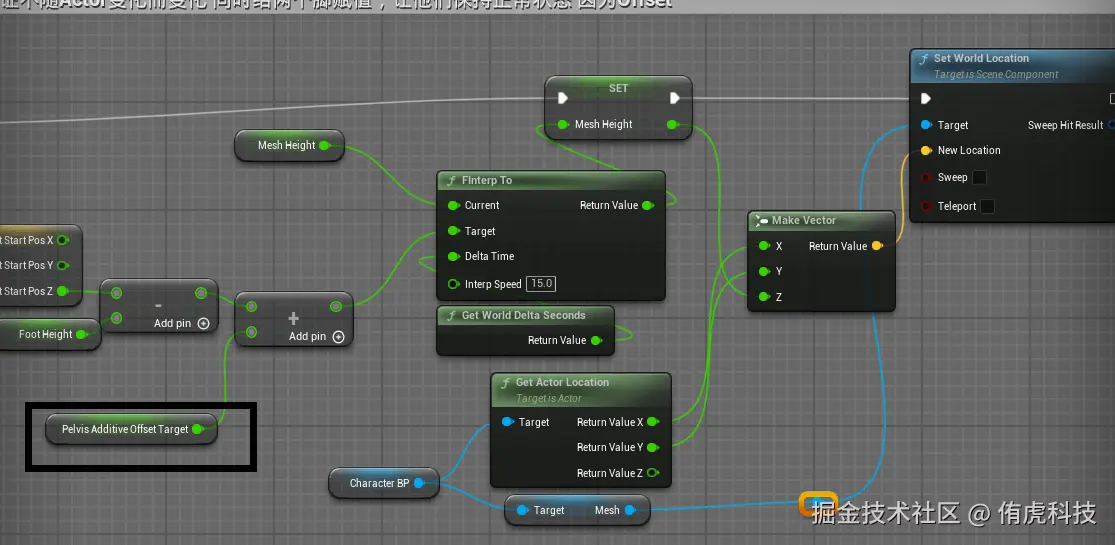This screenshot has width=1115, height=545.
Task: Click the Target pin on Set World Location
Action: [926, 125]
